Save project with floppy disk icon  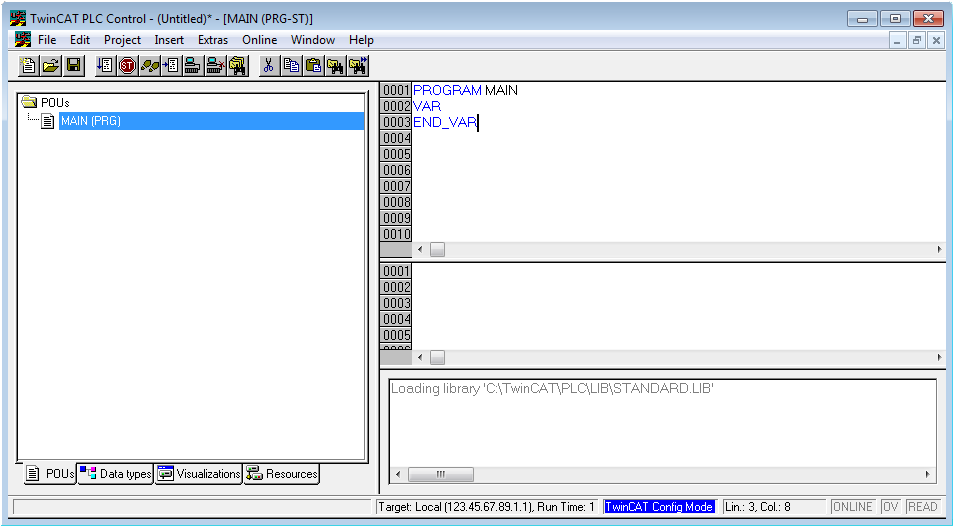73,66
